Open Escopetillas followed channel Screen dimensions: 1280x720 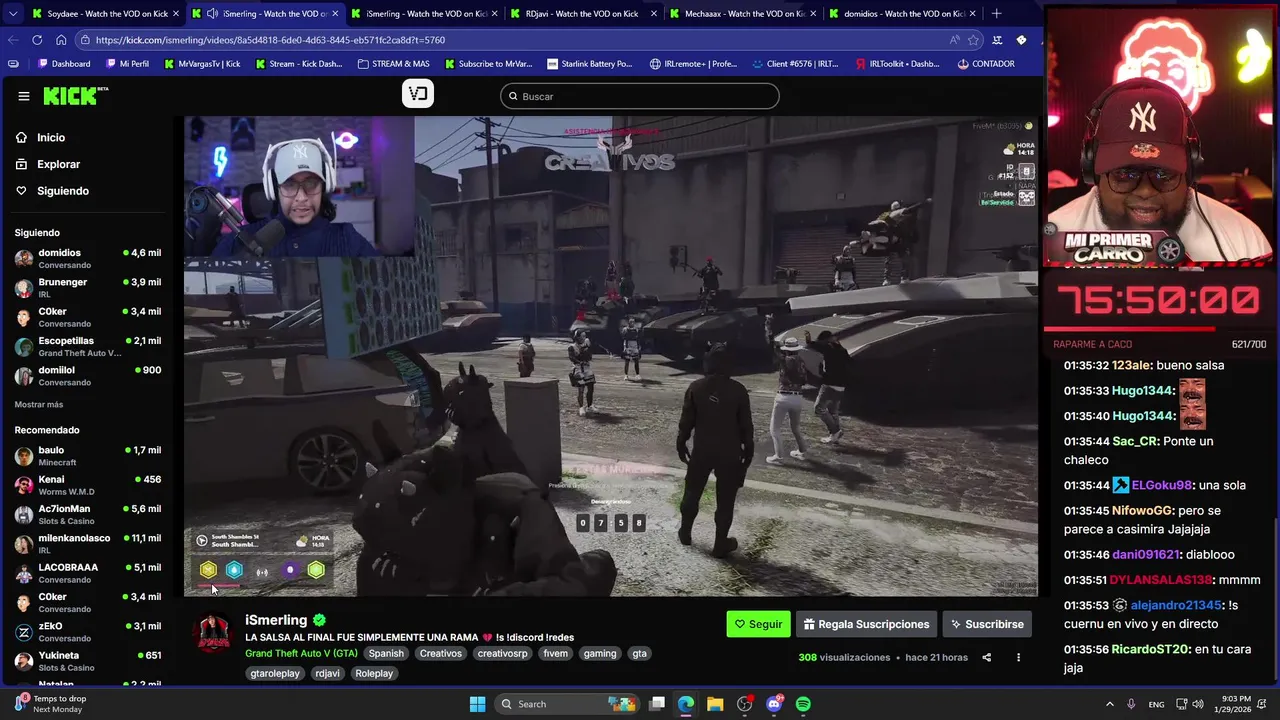pos(88,346)
